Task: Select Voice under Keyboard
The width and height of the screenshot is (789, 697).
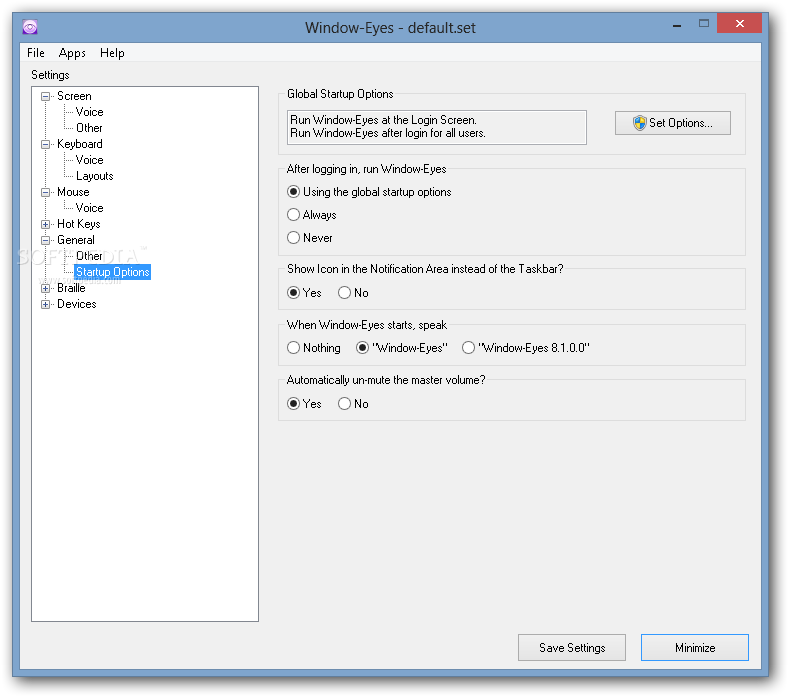Action: [90, 160]
